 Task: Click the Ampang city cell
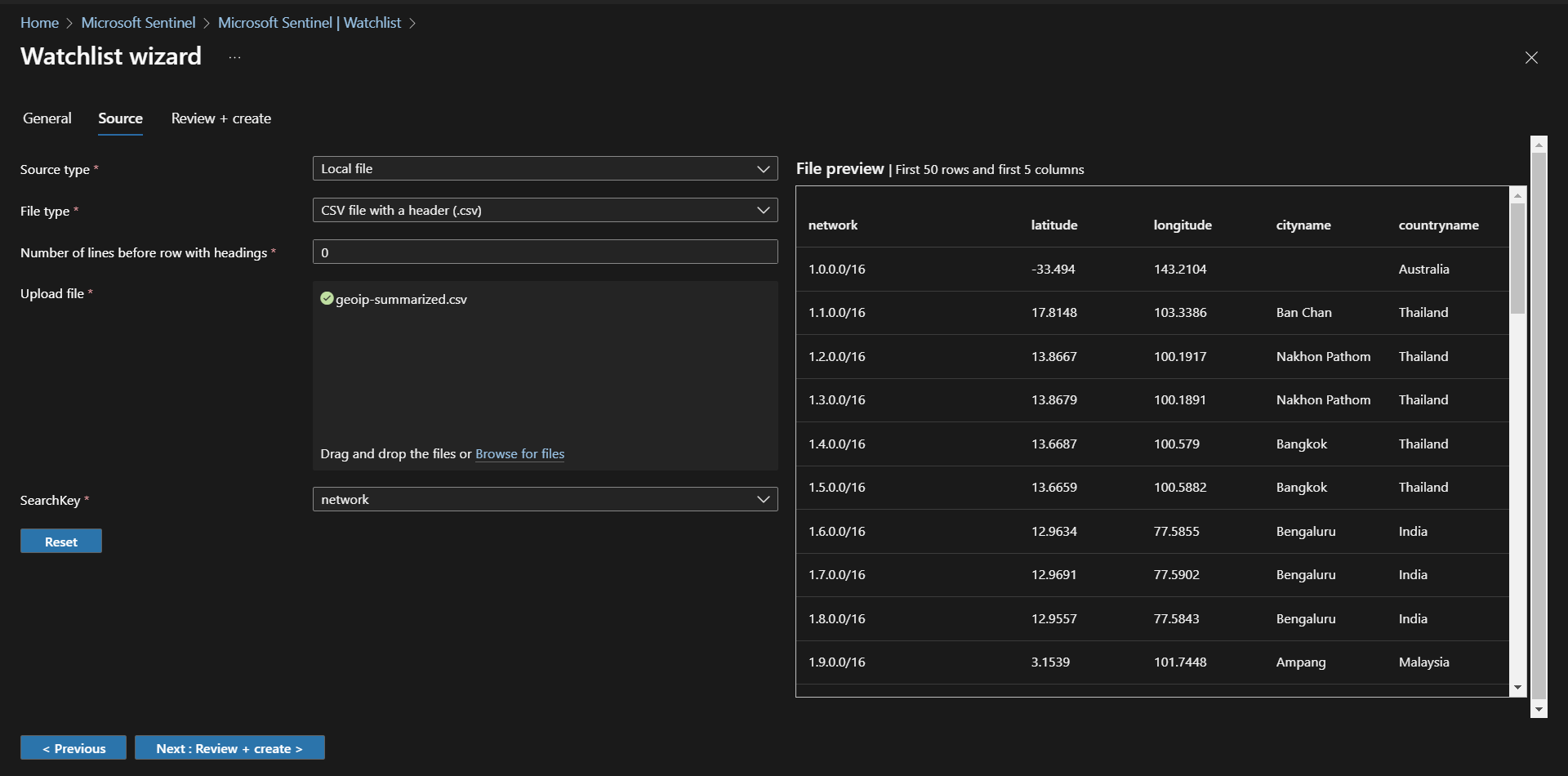click(x=1301, y=662)
